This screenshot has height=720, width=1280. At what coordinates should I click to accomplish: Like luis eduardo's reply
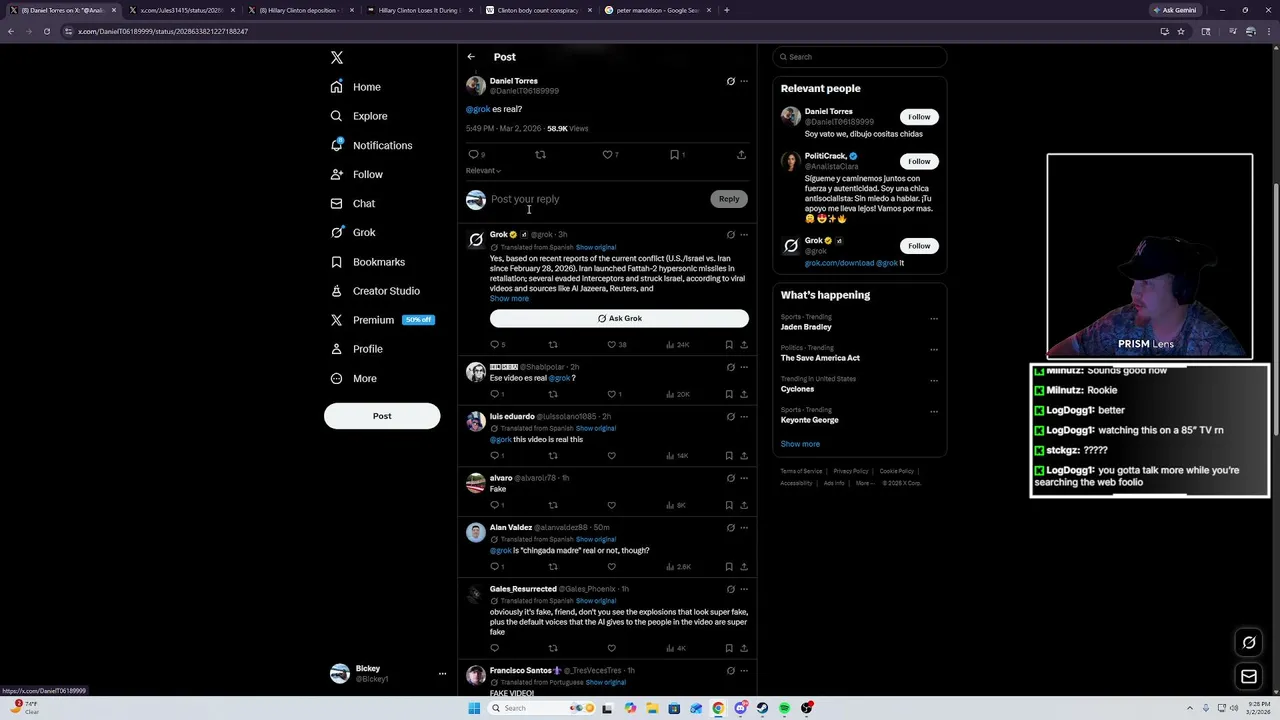click(x=612, y=456)
